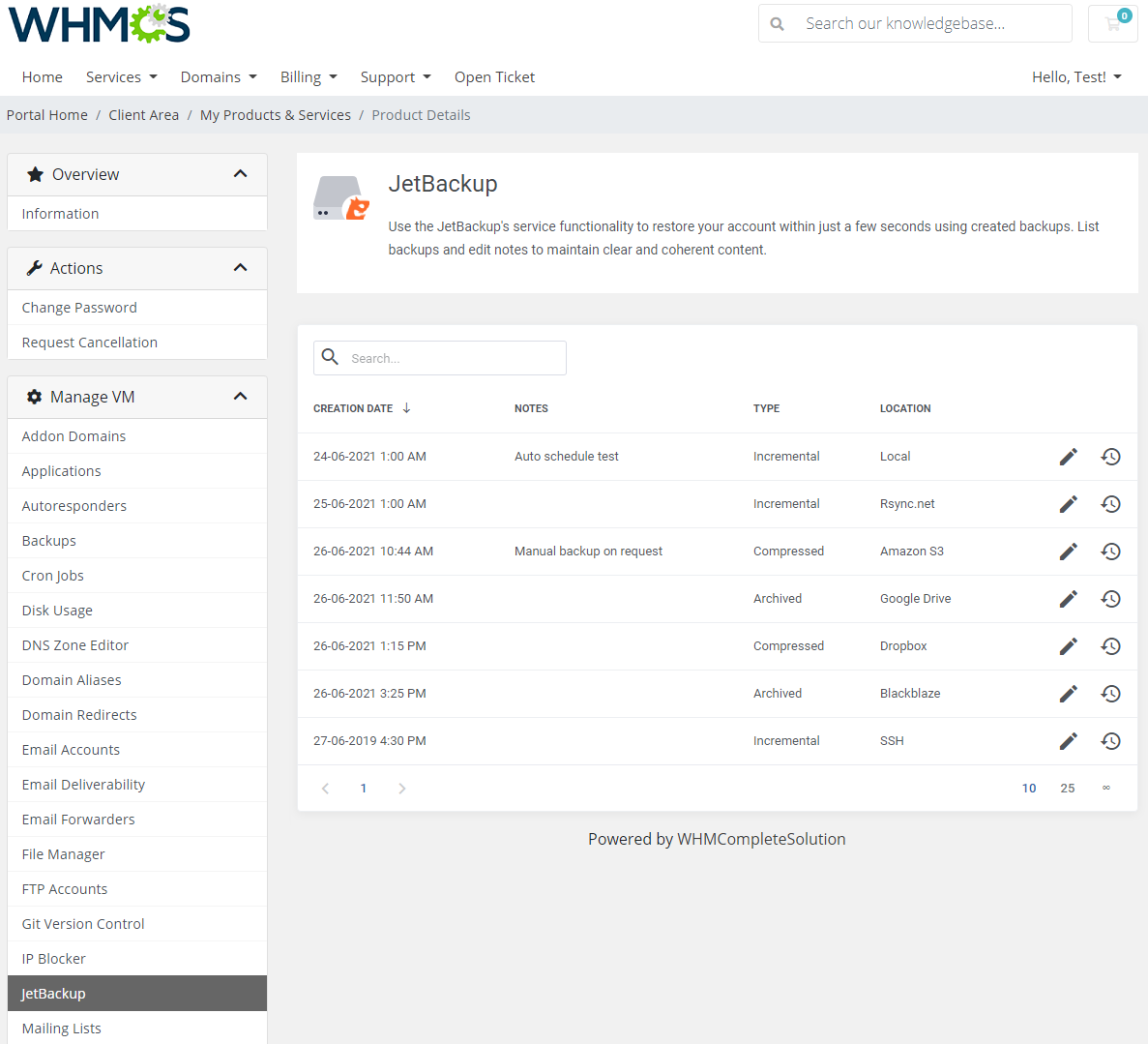
Task: Click the knowledgebase search magnifier icon
Action: pyautogui.click(x=778, y=23)
